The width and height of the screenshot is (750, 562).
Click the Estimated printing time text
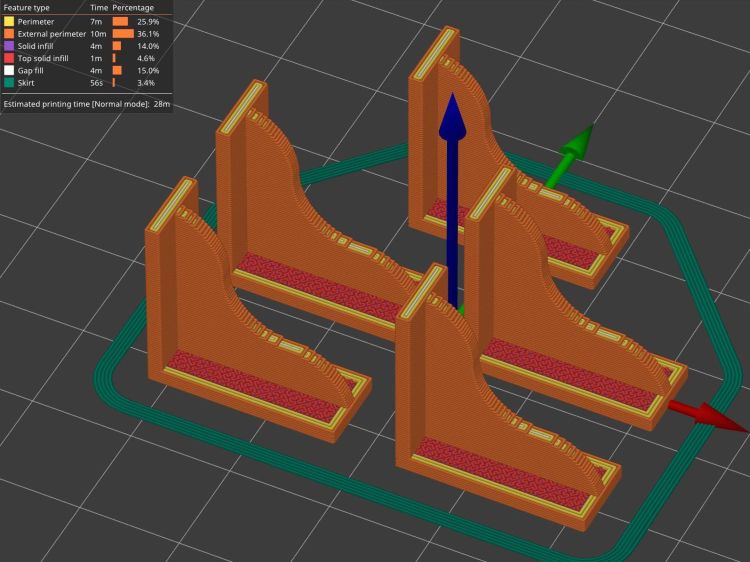(86, 103)
